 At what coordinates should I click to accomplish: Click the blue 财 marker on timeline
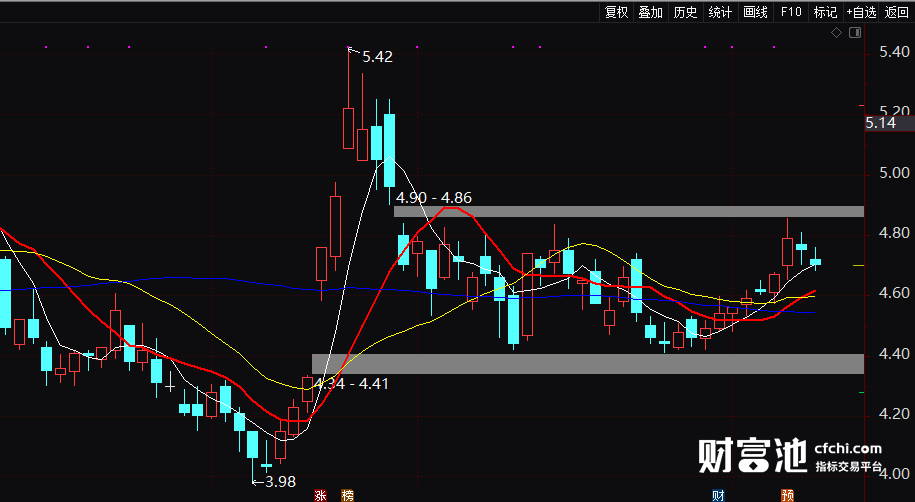718,496
